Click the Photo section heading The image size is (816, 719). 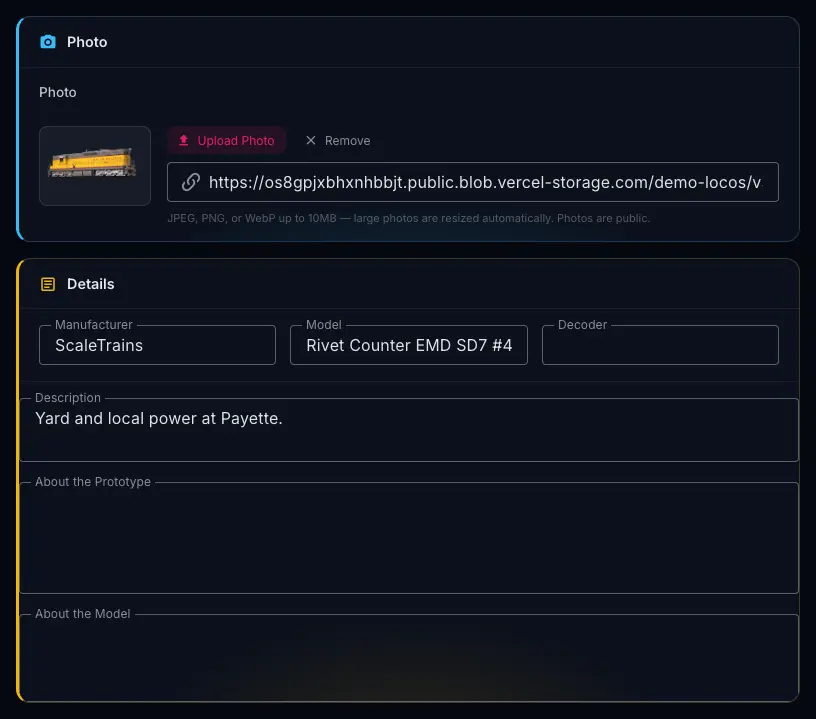point(87,42)
